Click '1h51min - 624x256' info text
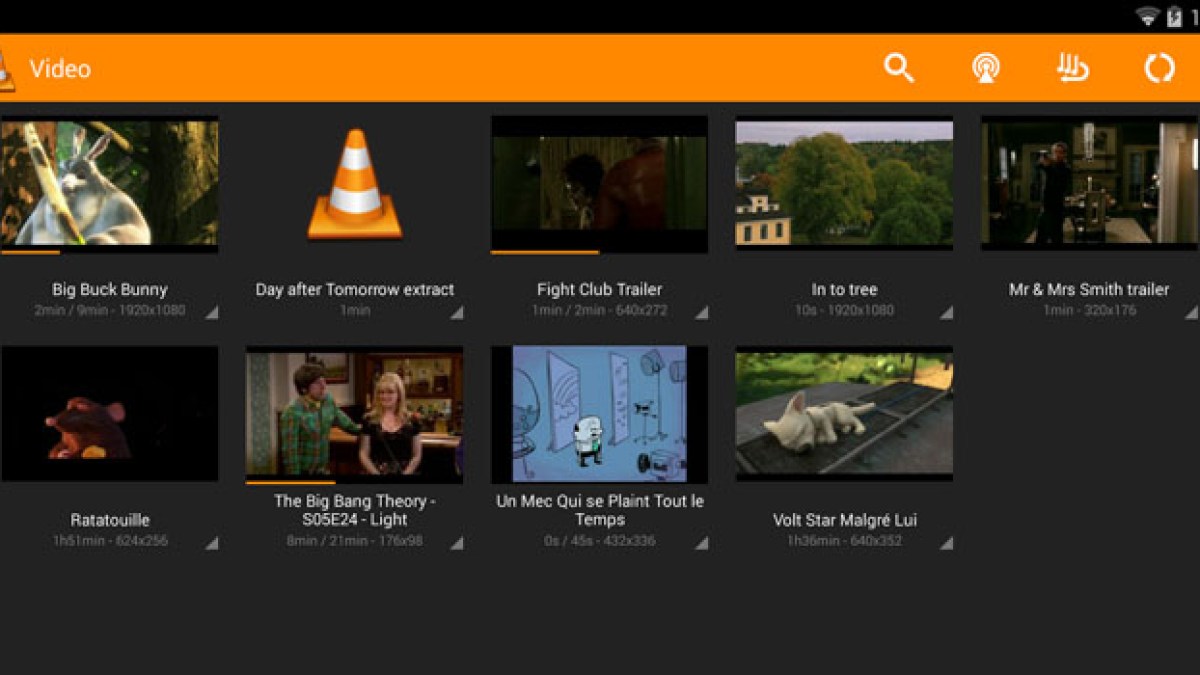This screenshot has height=675, width=1200. pos(110,541)
